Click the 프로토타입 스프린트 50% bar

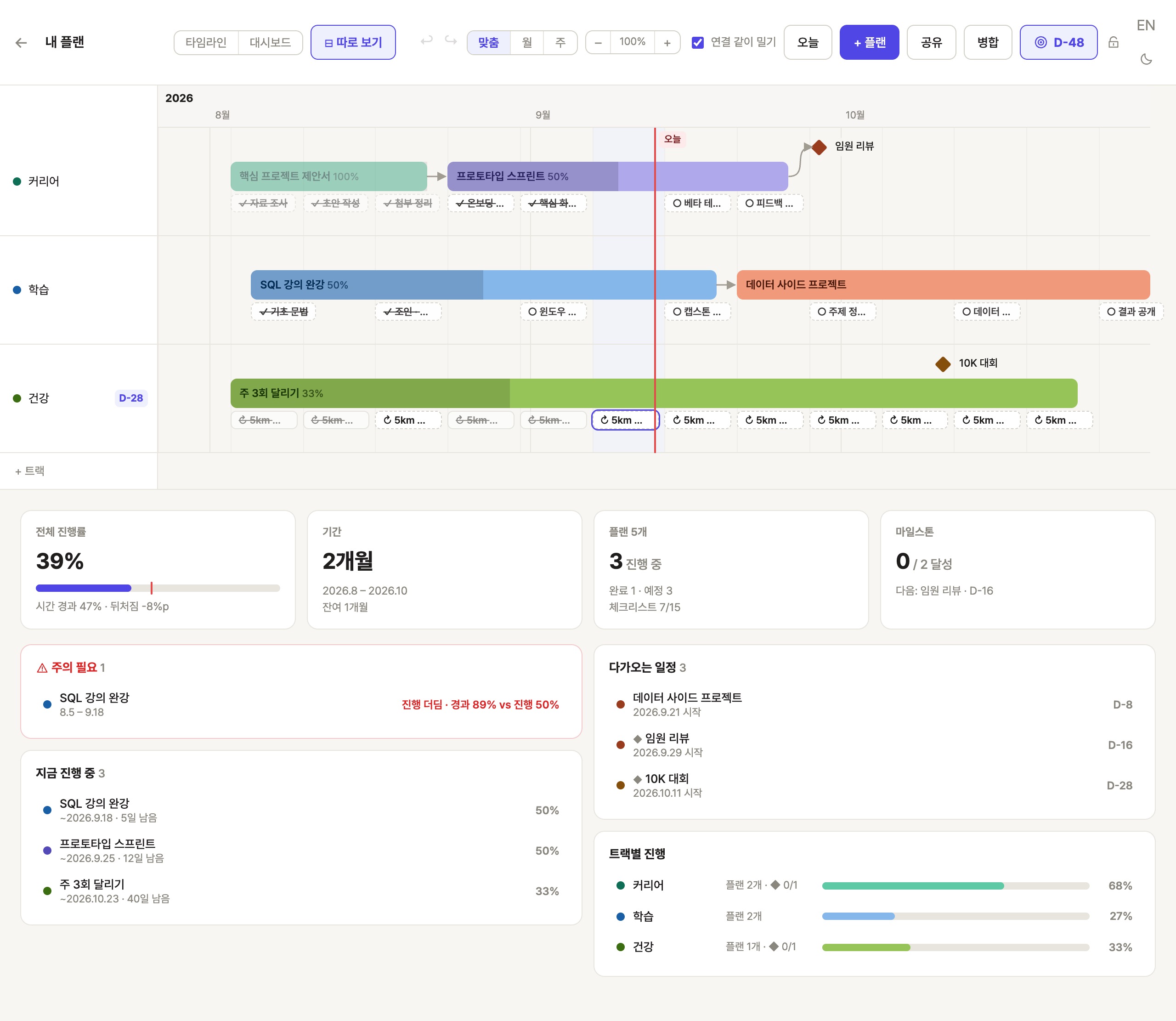coord(617,176)
